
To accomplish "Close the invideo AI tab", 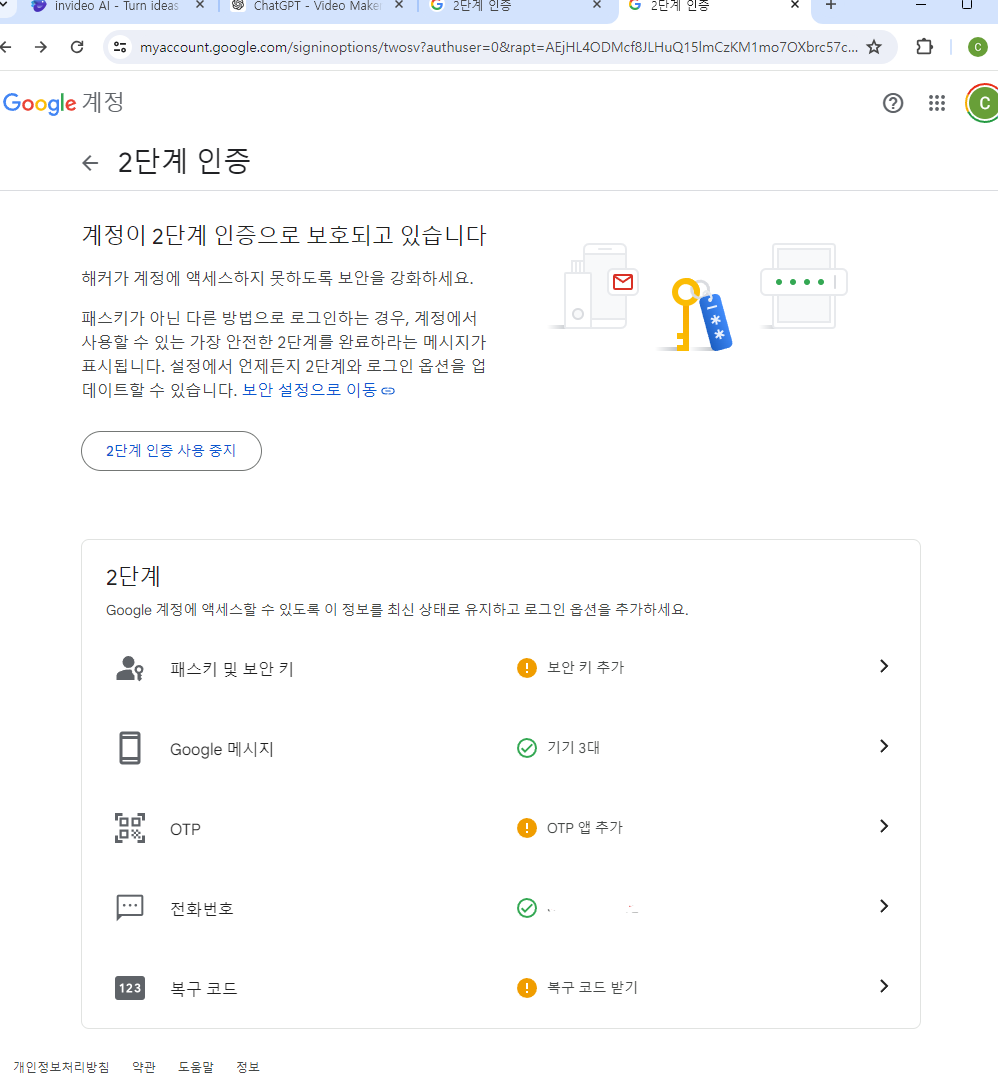I will 200,5.
